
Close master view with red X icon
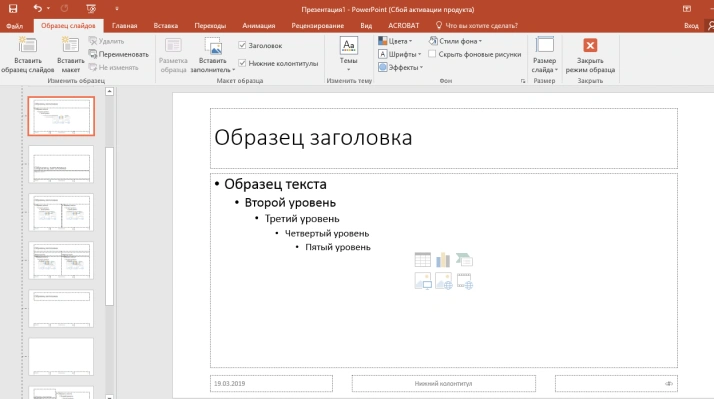click(590, 45)
